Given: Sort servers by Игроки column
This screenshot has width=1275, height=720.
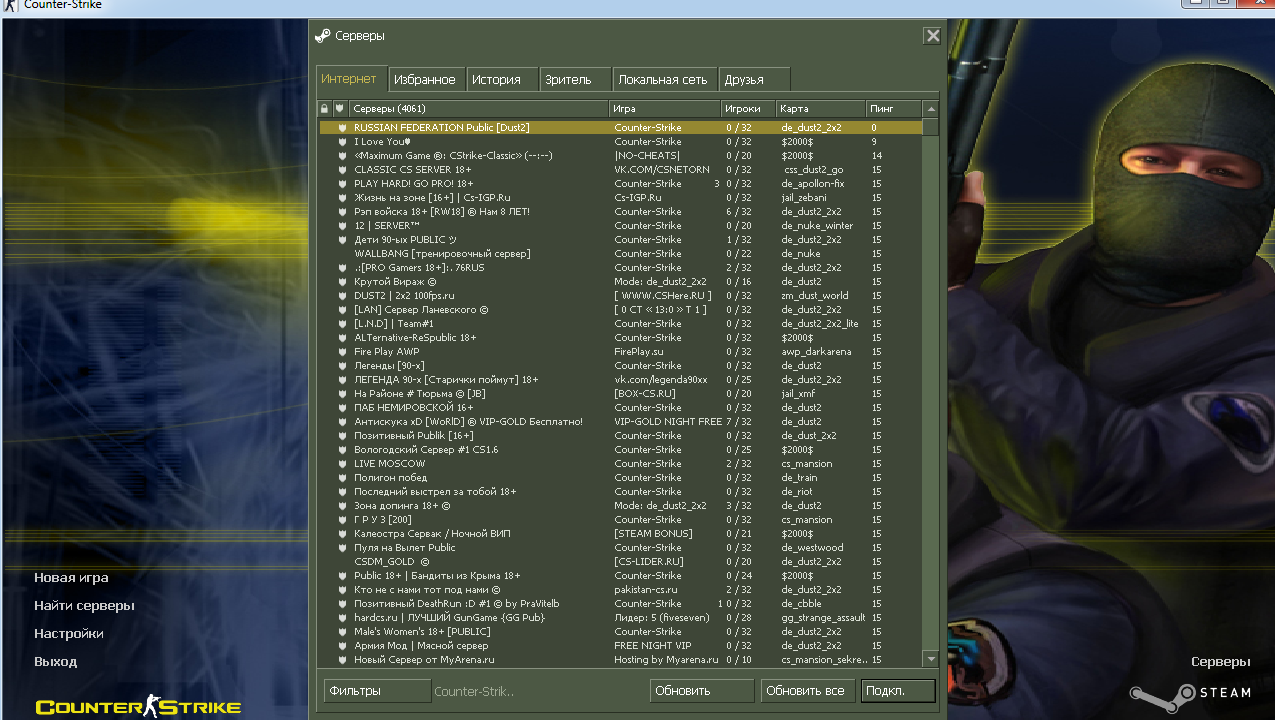Looking at the screenshot, I should 748,108.
